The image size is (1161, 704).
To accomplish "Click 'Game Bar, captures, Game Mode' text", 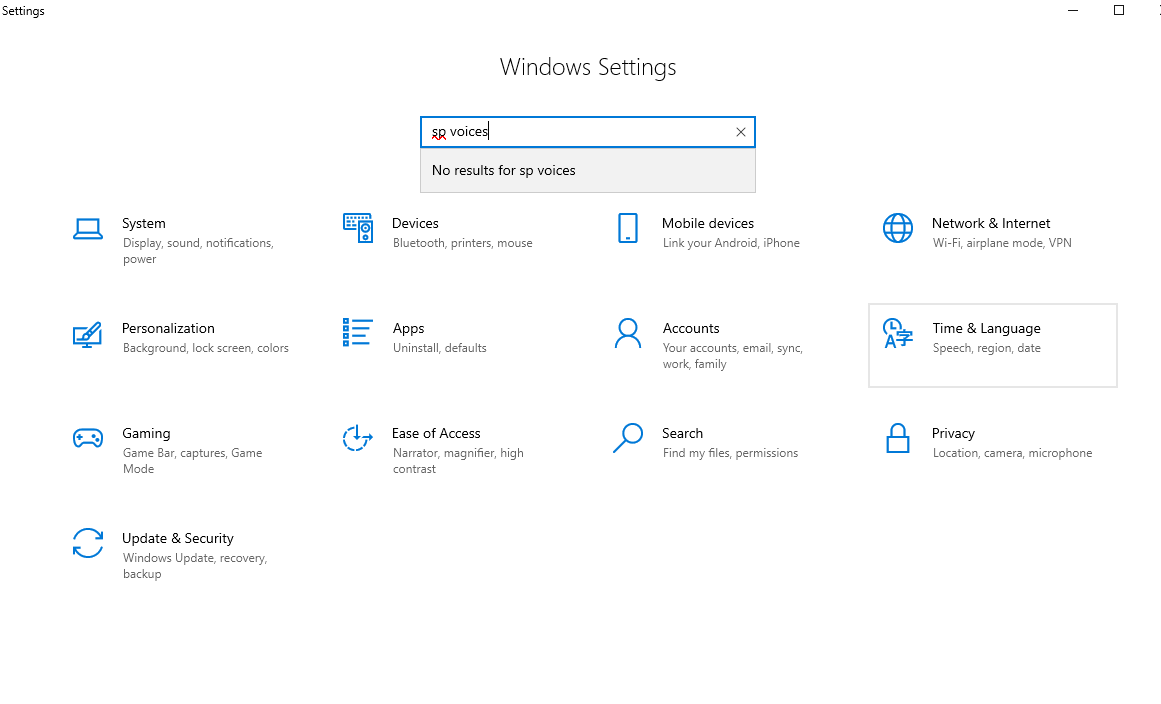I will point(192,461).
